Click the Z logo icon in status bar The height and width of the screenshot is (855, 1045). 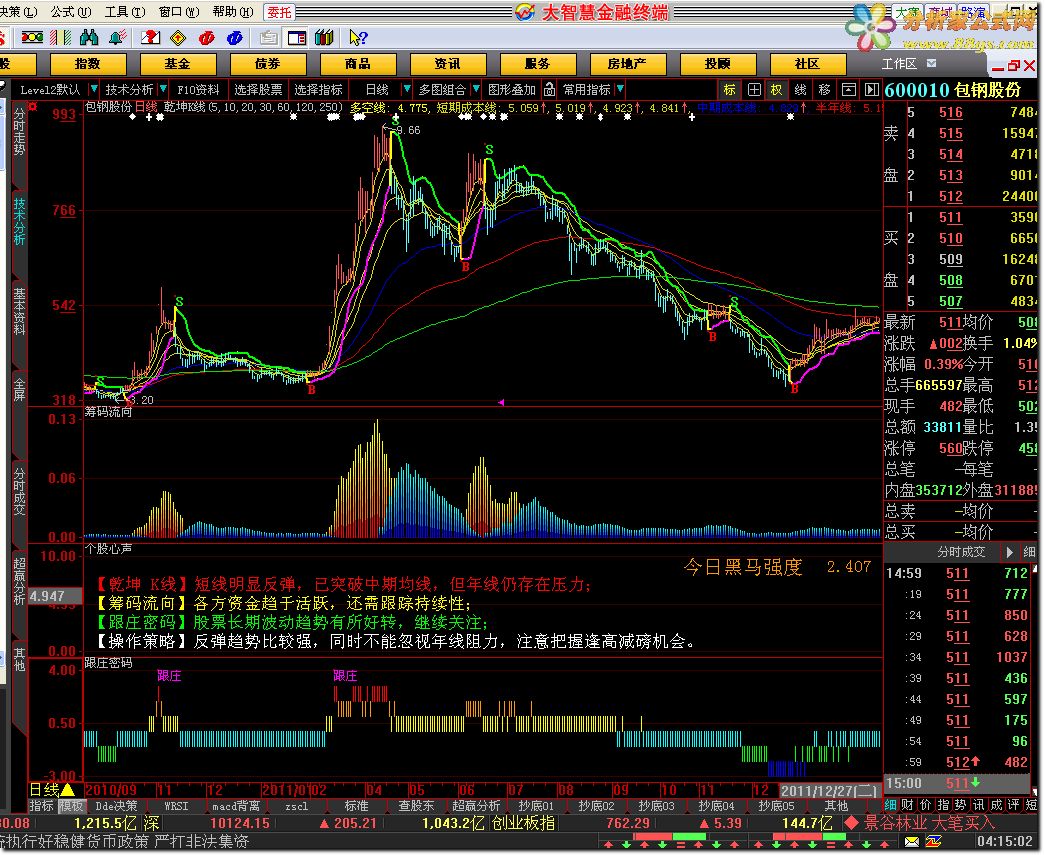(934, 842)
